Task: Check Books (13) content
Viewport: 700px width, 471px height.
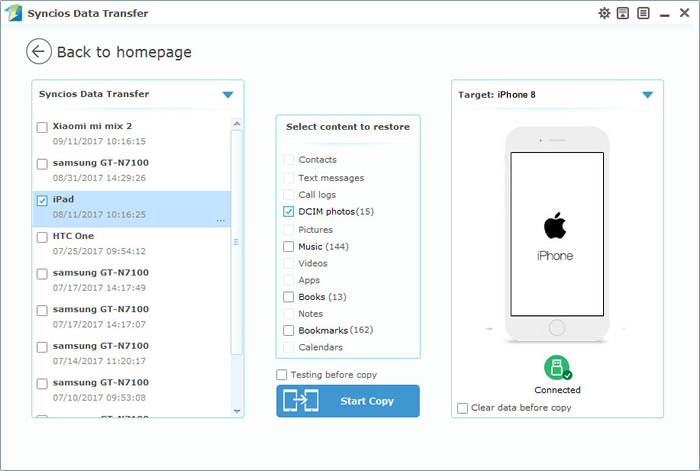Action: click(x=288, y=297)
